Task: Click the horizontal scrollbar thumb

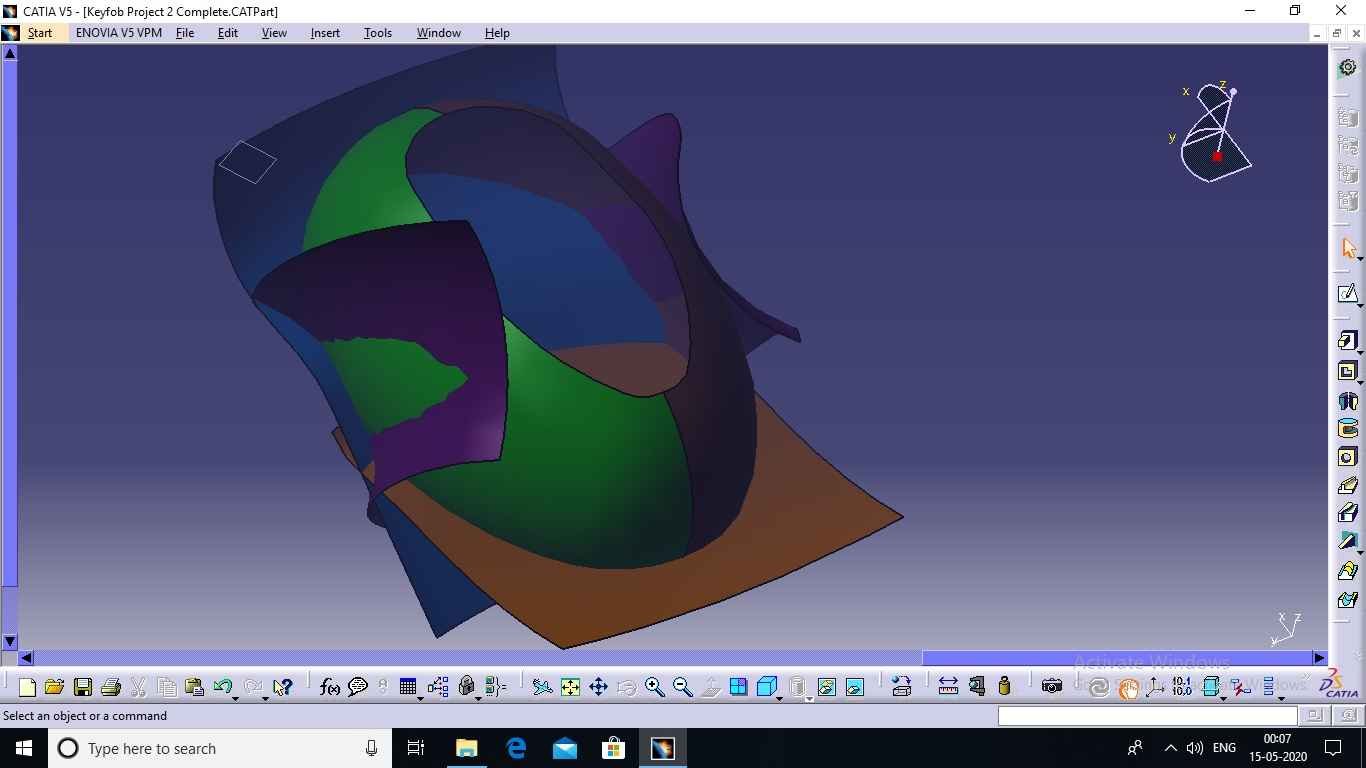Action: click(1116, 658)
